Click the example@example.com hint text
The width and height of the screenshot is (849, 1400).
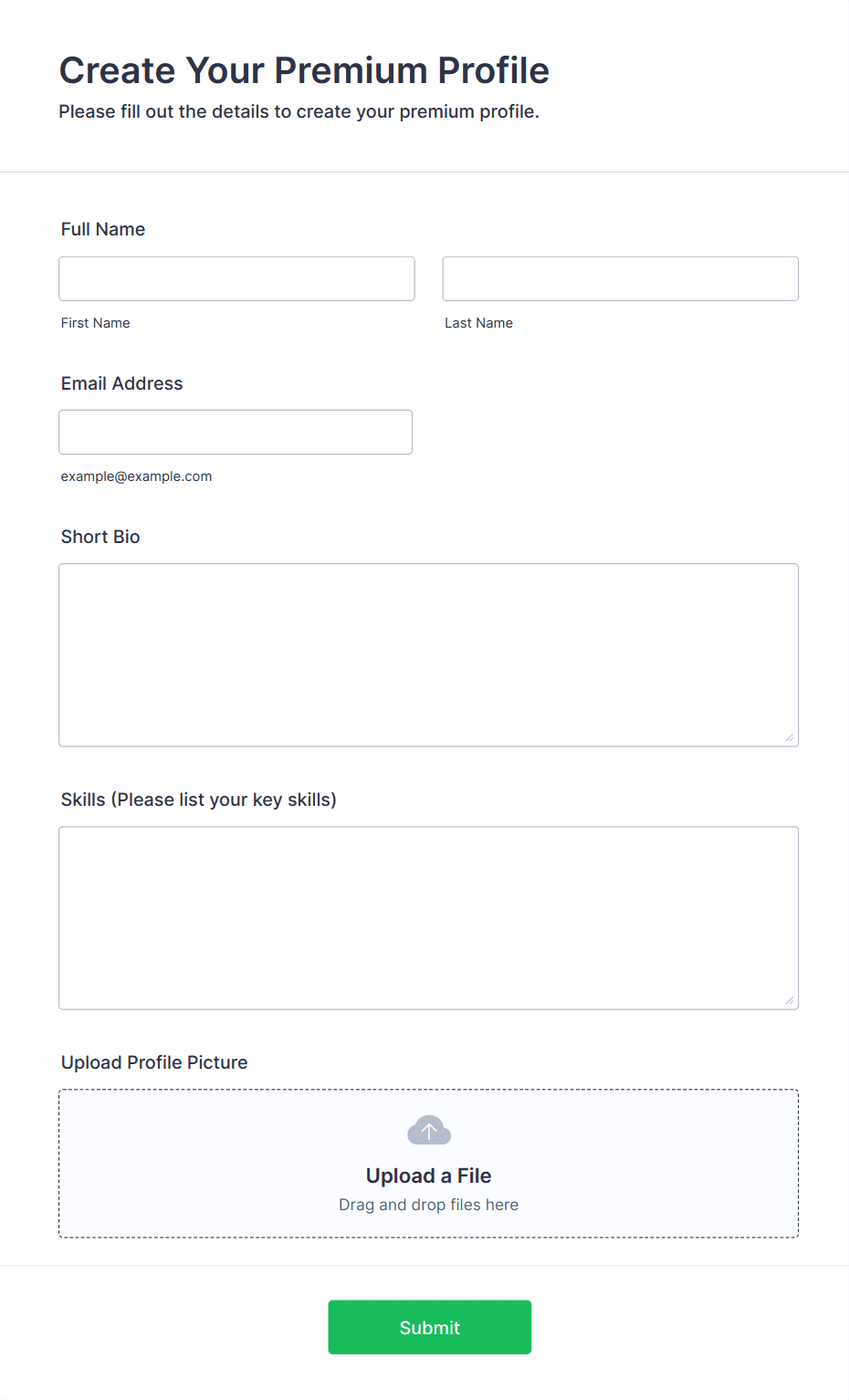click(136, 476)
